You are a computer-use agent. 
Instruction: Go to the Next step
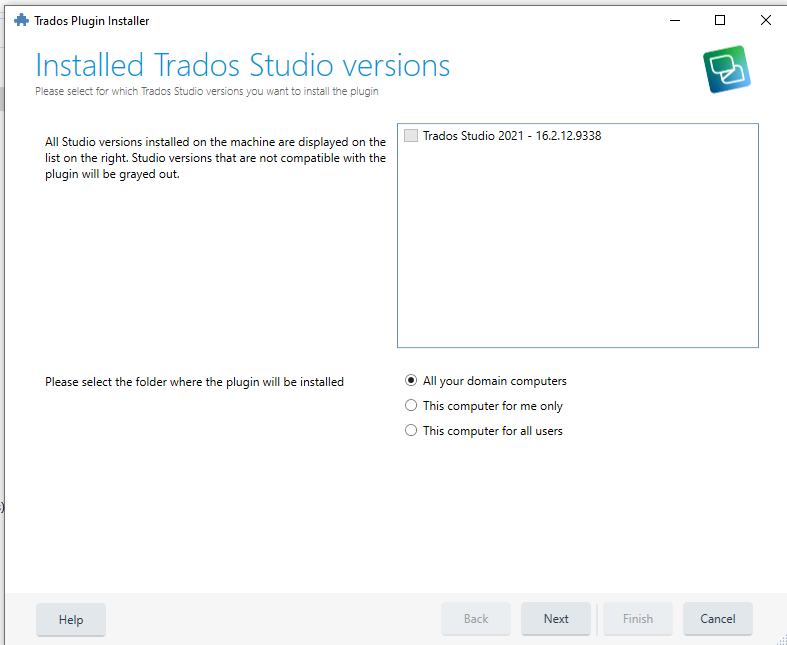pos(556,619)
